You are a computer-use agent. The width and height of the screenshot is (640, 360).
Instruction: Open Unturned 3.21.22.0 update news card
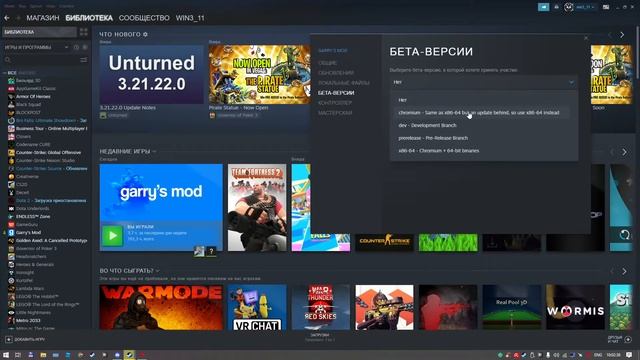(151, 74)
